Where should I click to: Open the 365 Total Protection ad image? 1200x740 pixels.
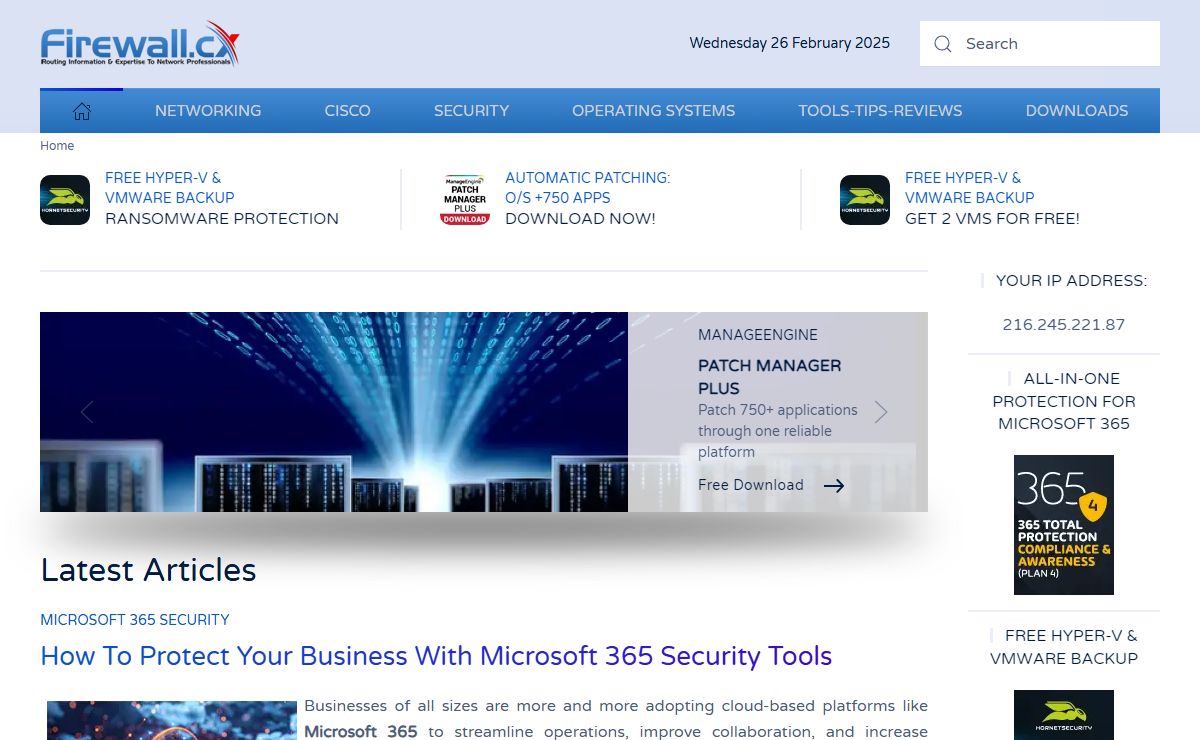[x=1064, y=525]
